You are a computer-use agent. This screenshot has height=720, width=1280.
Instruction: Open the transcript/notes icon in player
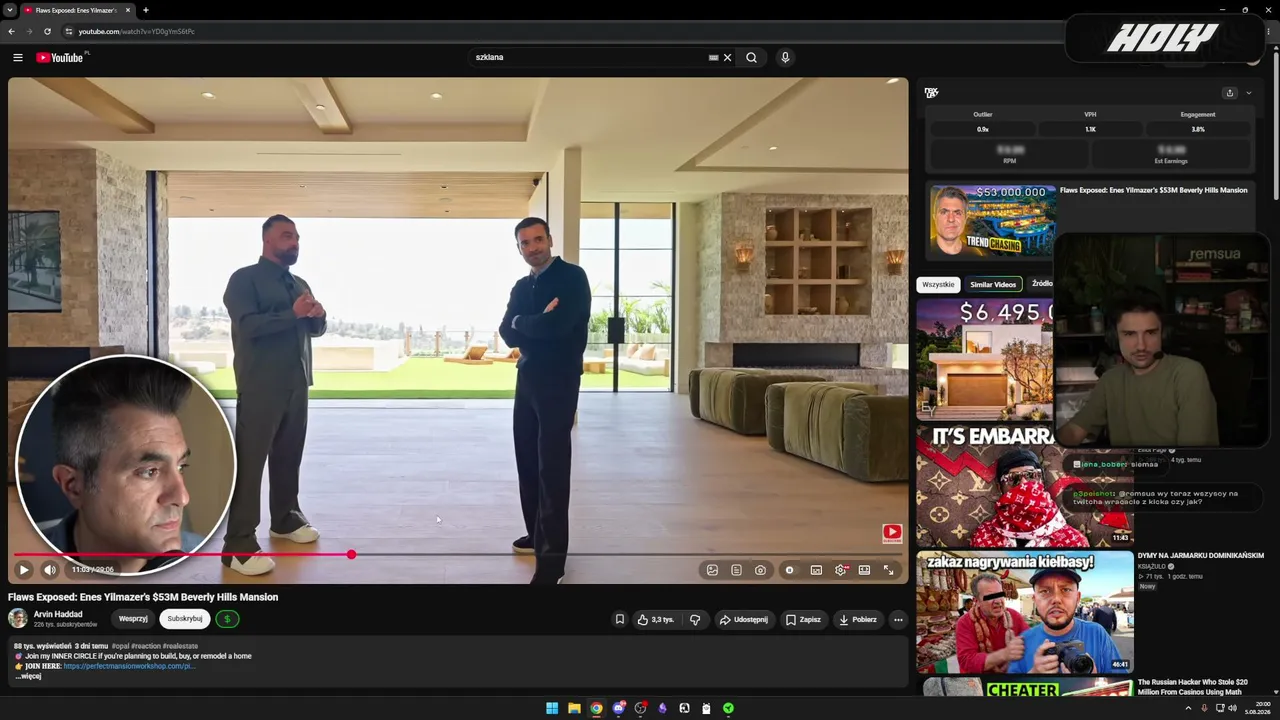[x=736, y=570]
